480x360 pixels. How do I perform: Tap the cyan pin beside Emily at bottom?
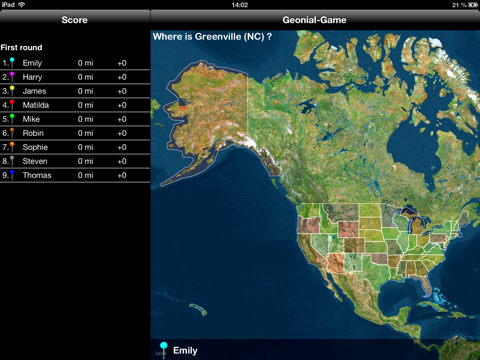click(163, 350)
